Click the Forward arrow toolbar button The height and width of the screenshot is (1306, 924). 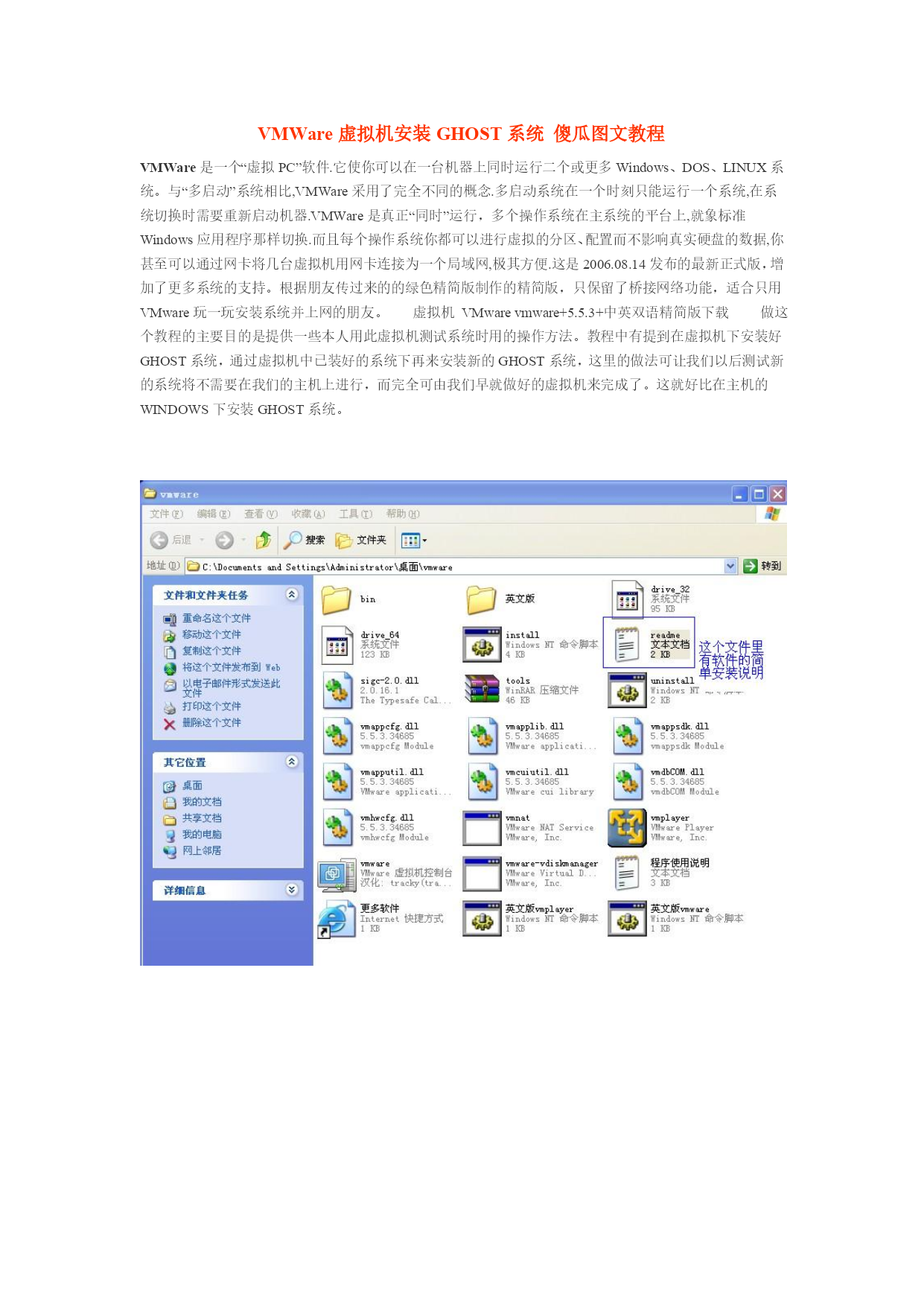pos(224,540)
